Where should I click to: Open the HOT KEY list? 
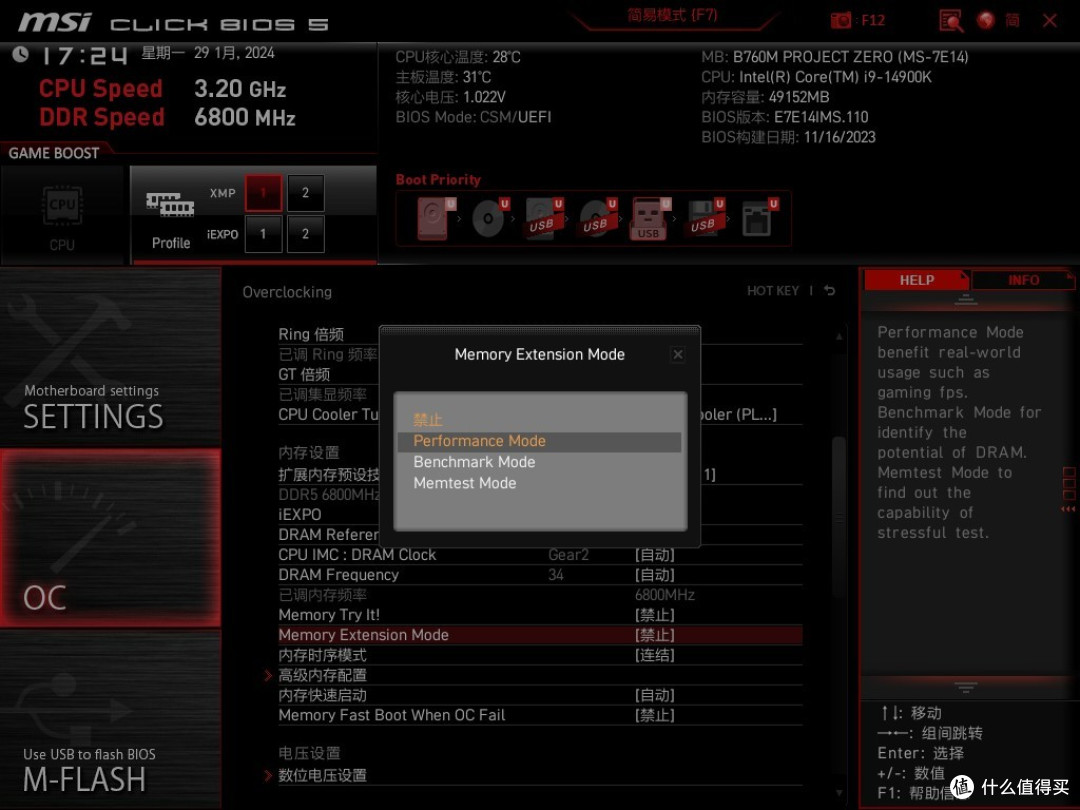(773, 291)
